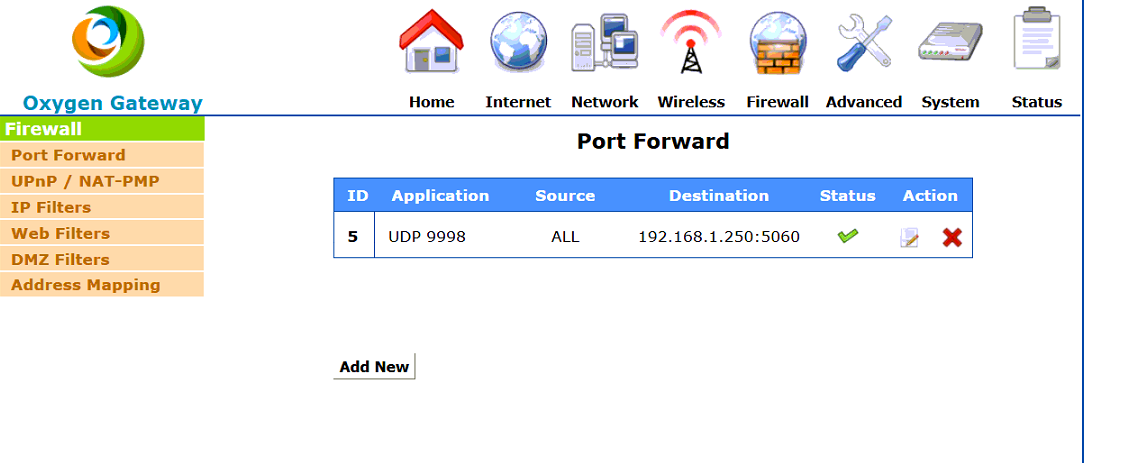
Task: Open the Status clipboard icon
Action: click(1036, 40)
